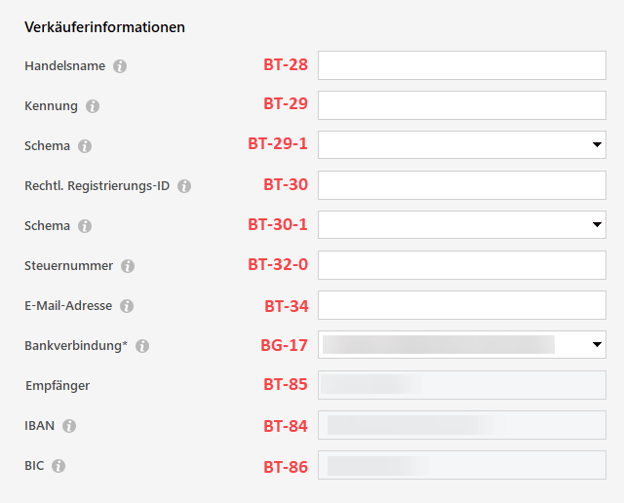Click the info icon beside BIC
624x503 pixels.
click(x=59, y=466)
